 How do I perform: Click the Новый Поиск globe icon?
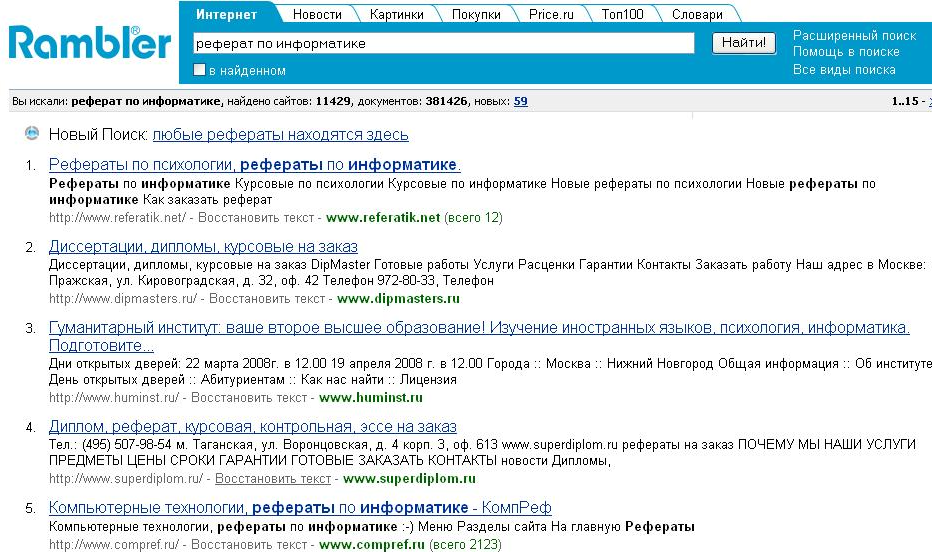[x=32, y=133]
